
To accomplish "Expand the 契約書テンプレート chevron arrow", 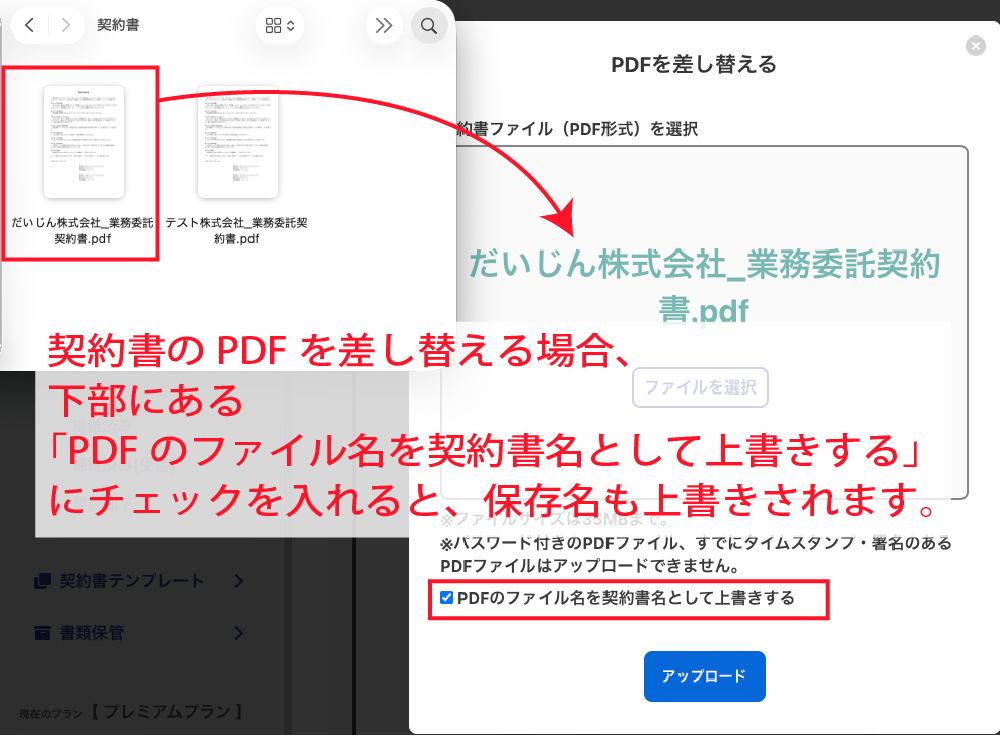I will 238,581.
